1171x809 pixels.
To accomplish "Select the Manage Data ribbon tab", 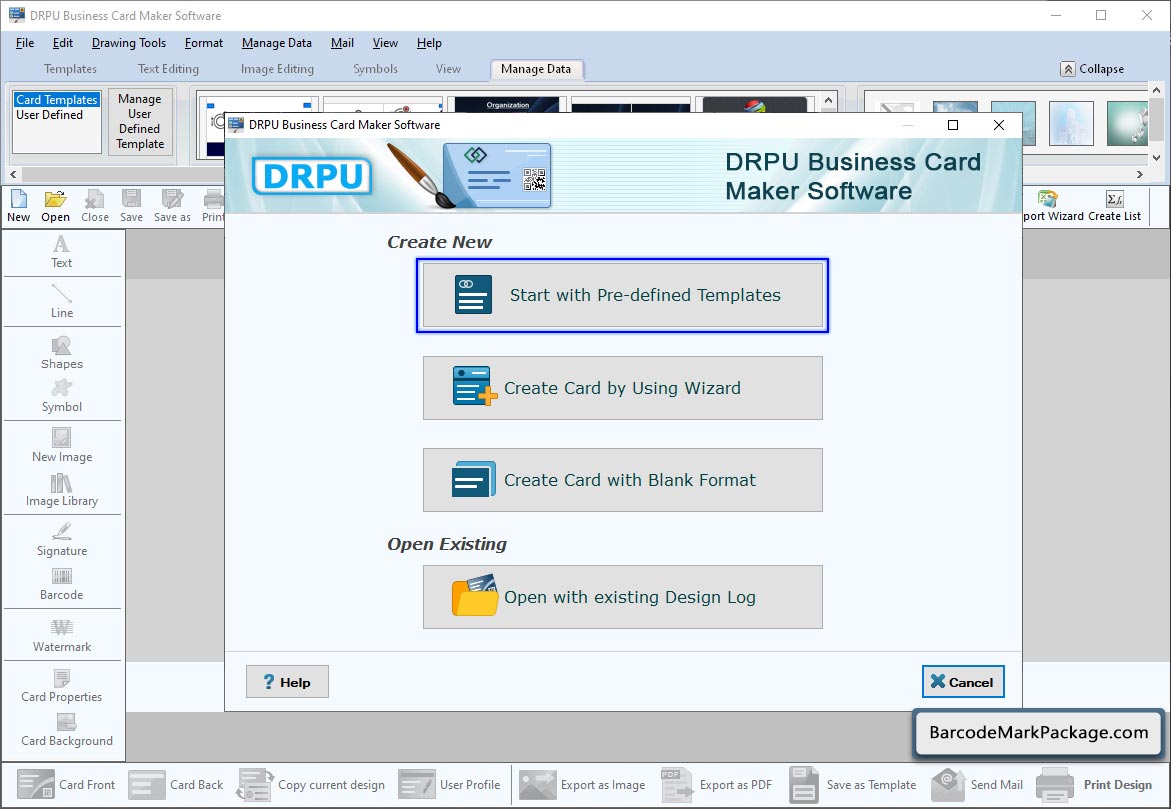I will click(x=535, y=69).
